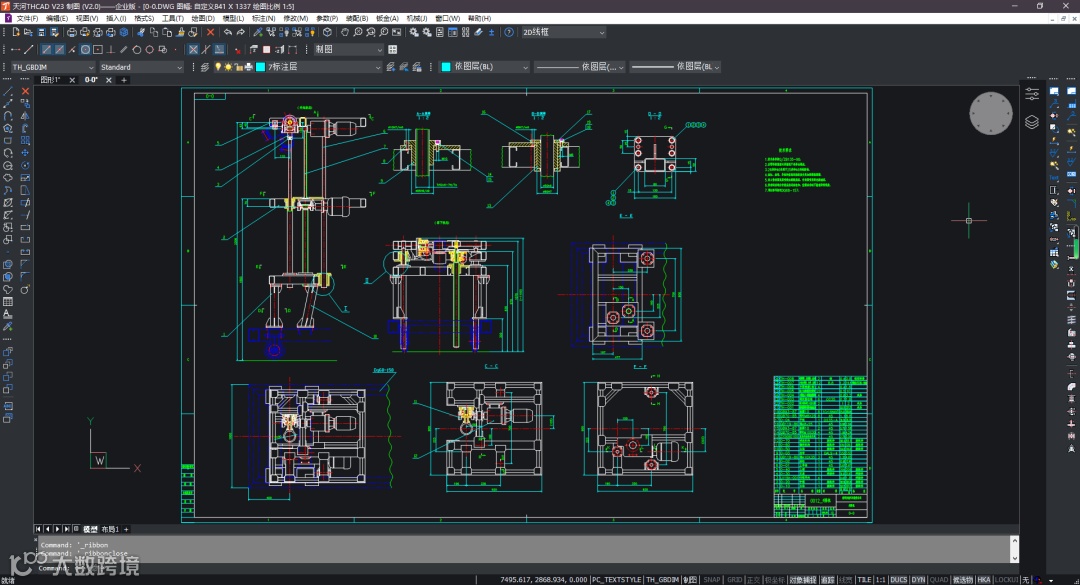Toggle SNAP mode in status bar
The image size is (1080, 585).
[x=712, y=579]
